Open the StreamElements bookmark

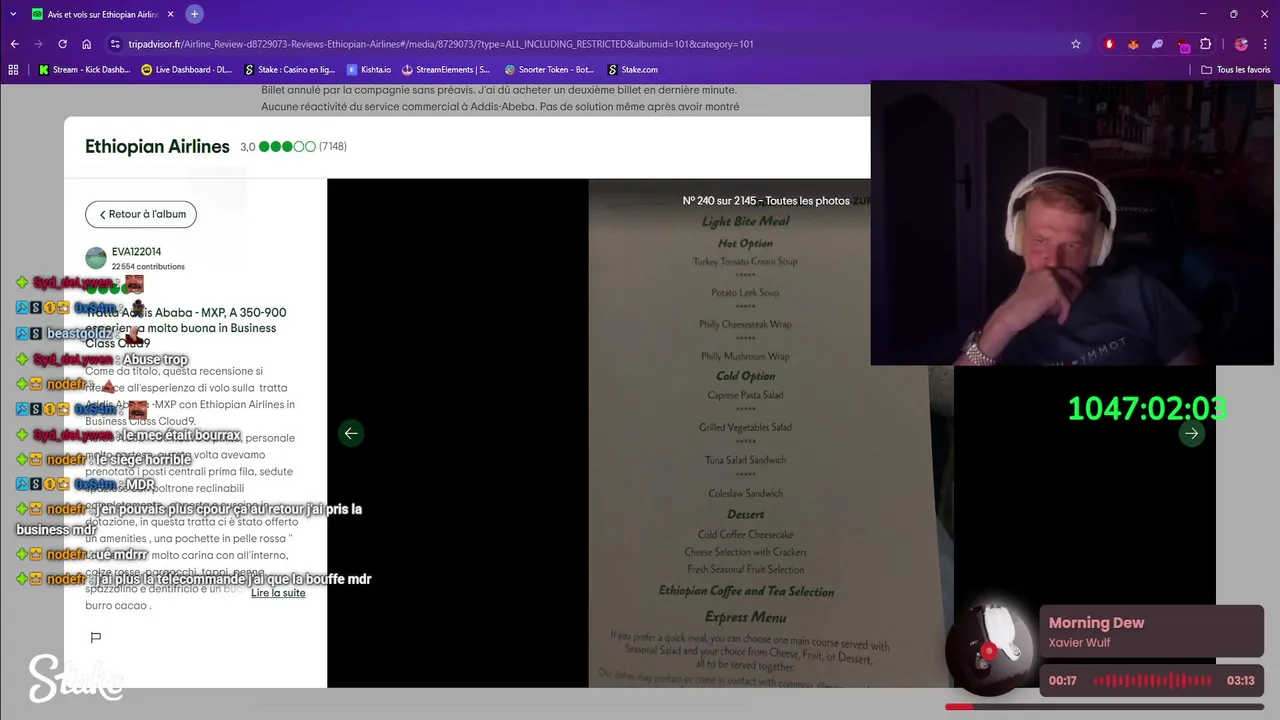(446, 70)
